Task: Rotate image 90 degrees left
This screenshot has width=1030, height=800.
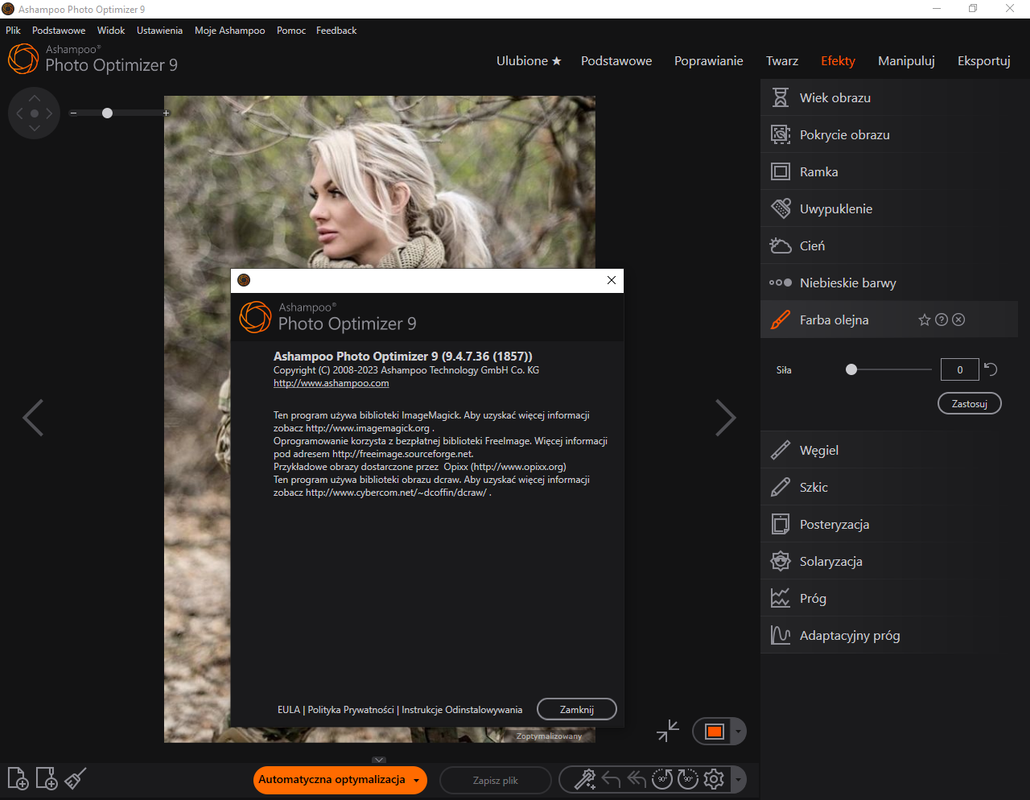Action: [x=661, y=780]
